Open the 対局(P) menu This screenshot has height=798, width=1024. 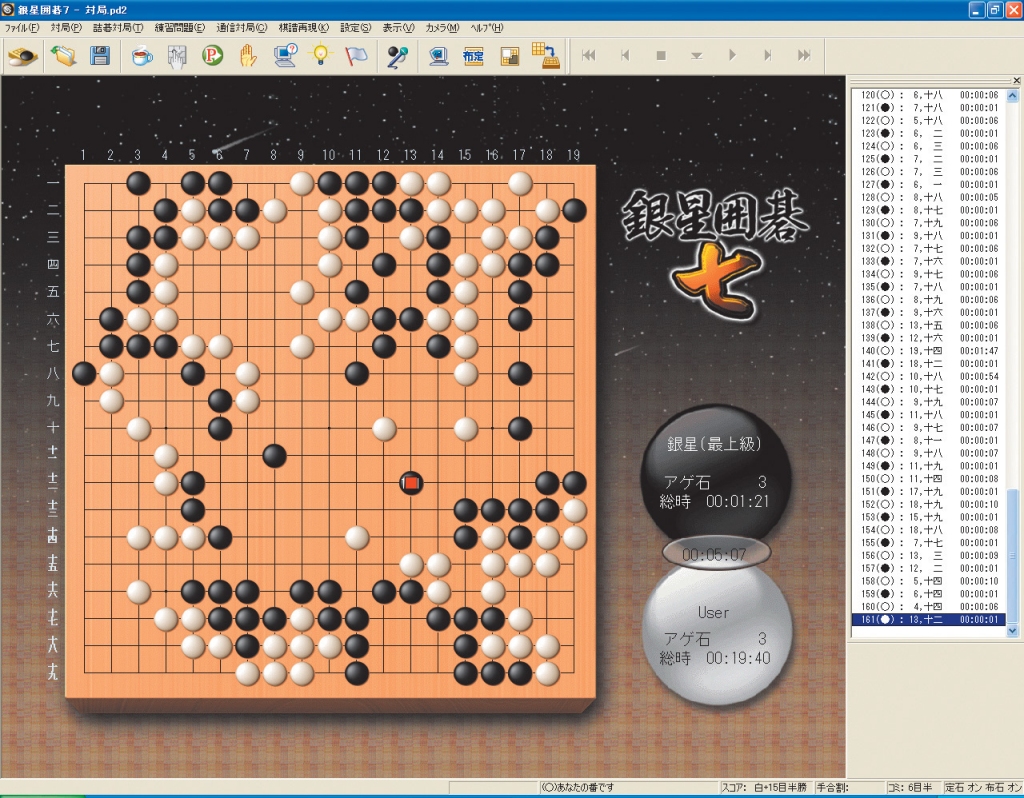click(x=66, y=27)
